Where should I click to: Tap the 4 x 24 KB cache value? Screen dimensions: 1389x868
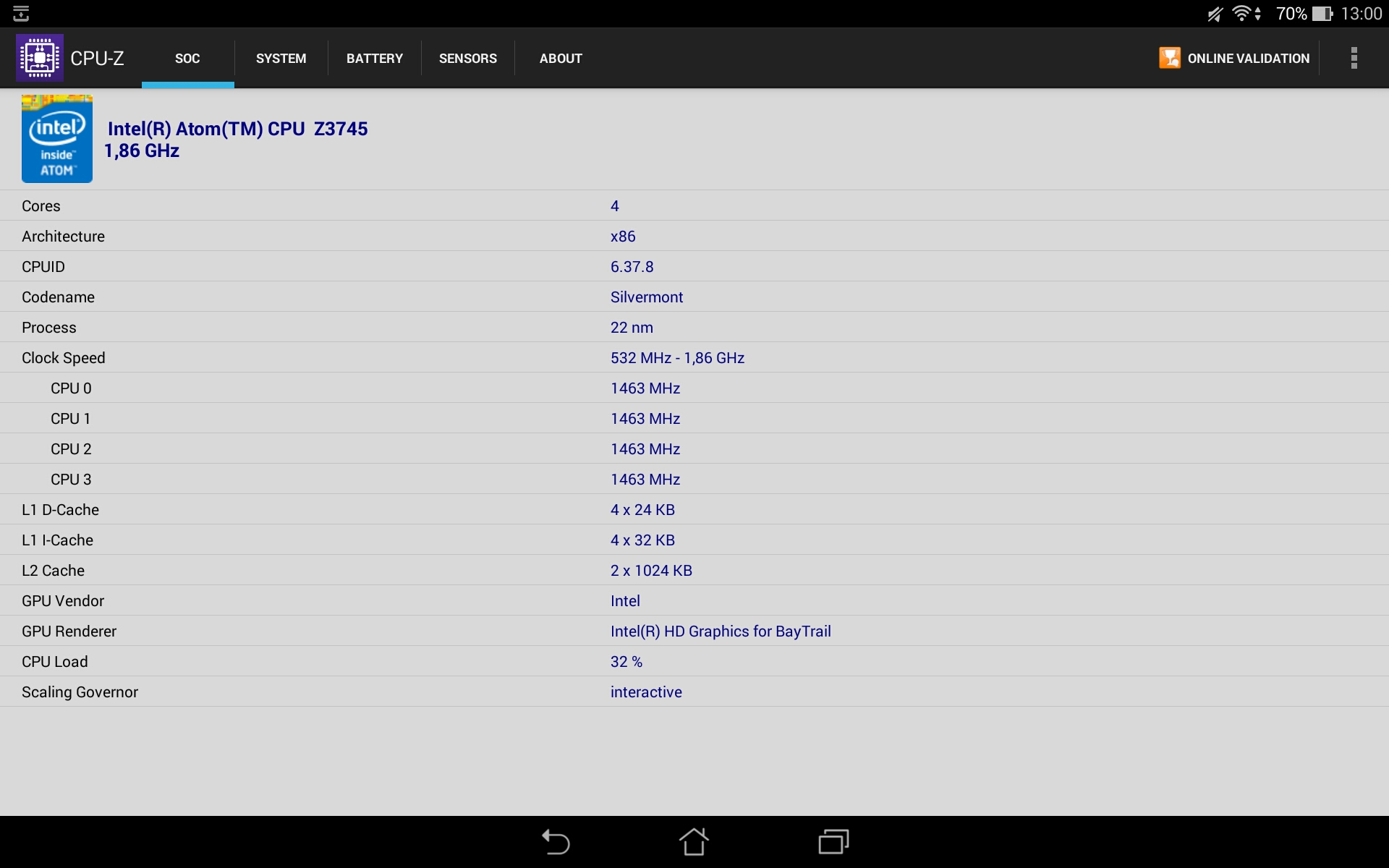(642, 510)
